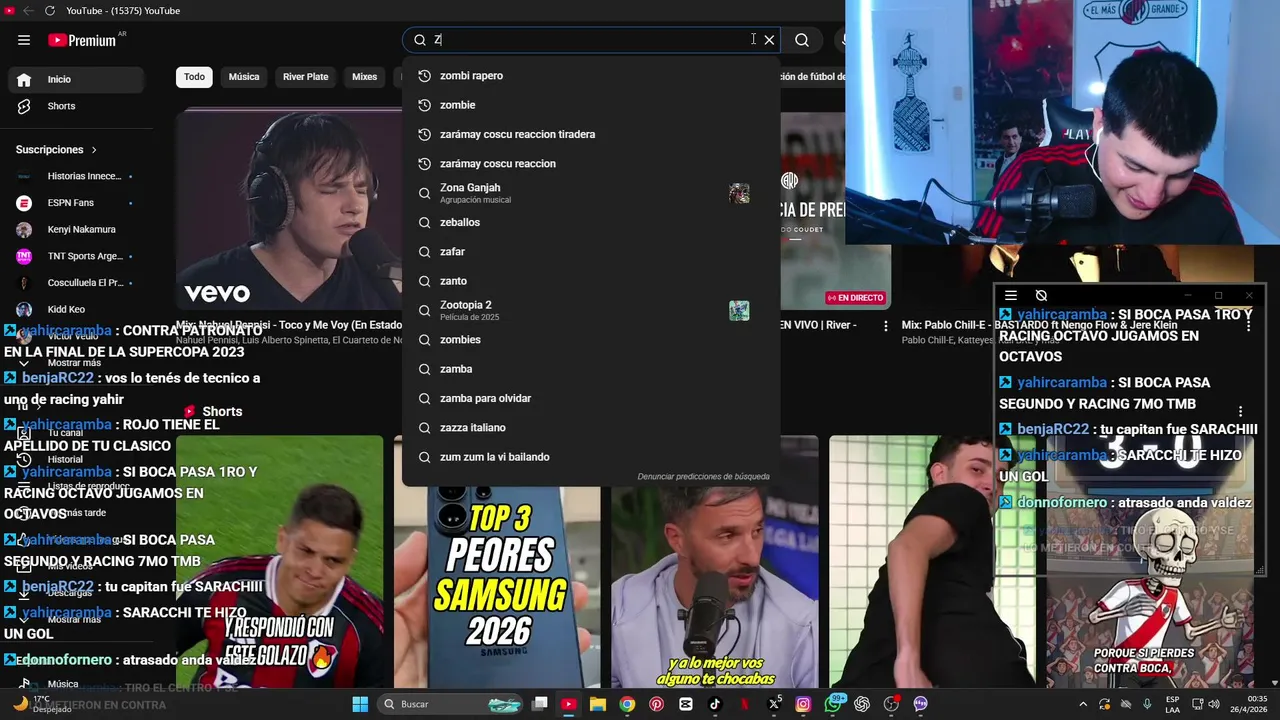Open ChatGPT from the taskbar
The height and width of the screenshot is (720, 1280).
(862, 704)
